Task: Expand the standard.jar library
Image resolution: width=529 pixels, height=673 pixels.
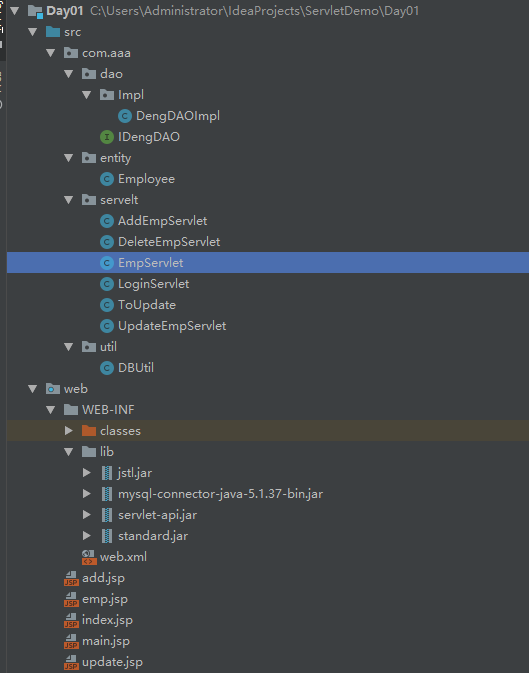Action: coord(87,536)
